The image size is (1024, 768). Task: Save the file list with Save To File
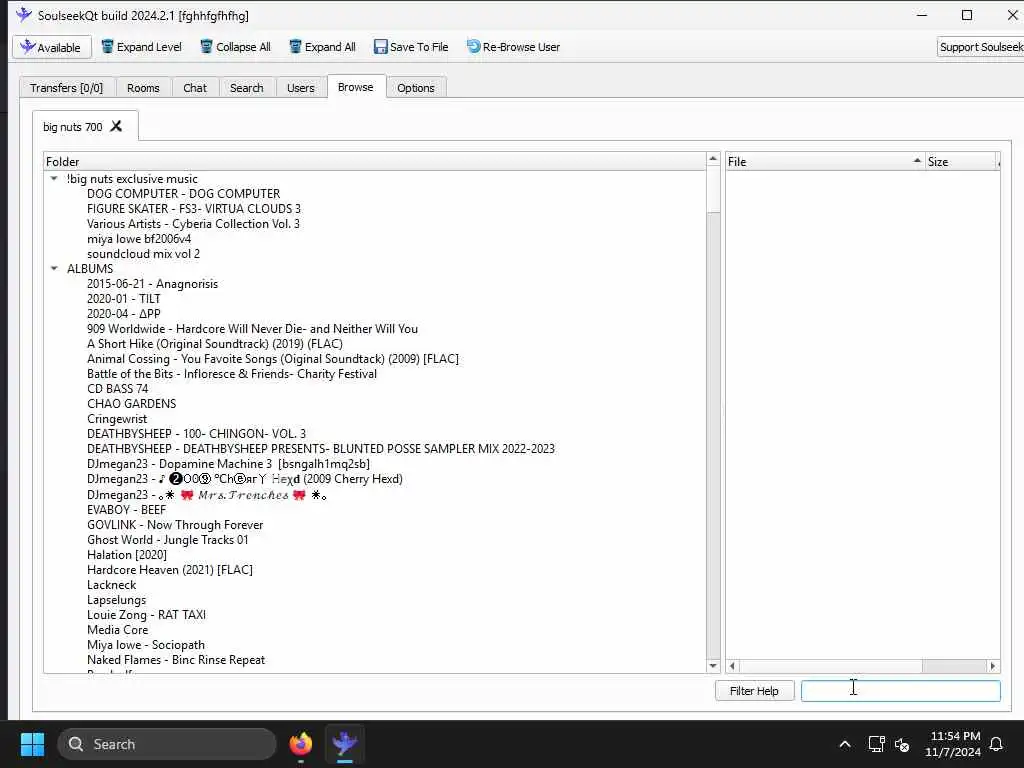pos(411,47)
